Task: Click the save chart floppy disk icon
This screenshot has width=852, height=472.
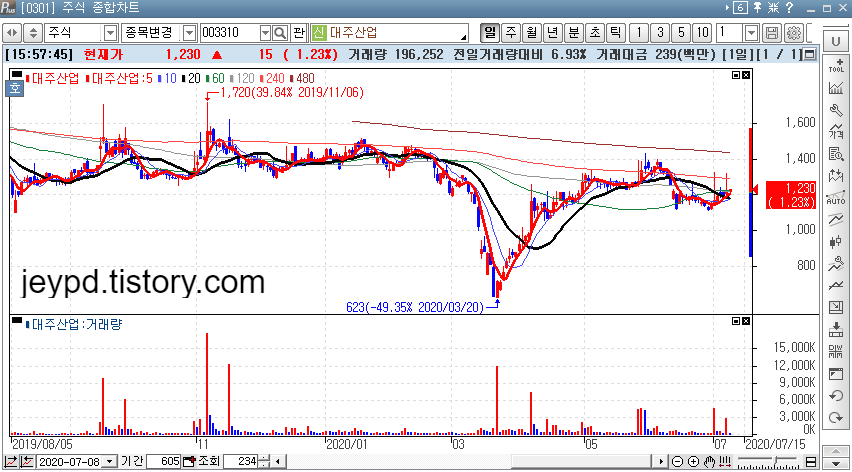Action: (772, 33)
